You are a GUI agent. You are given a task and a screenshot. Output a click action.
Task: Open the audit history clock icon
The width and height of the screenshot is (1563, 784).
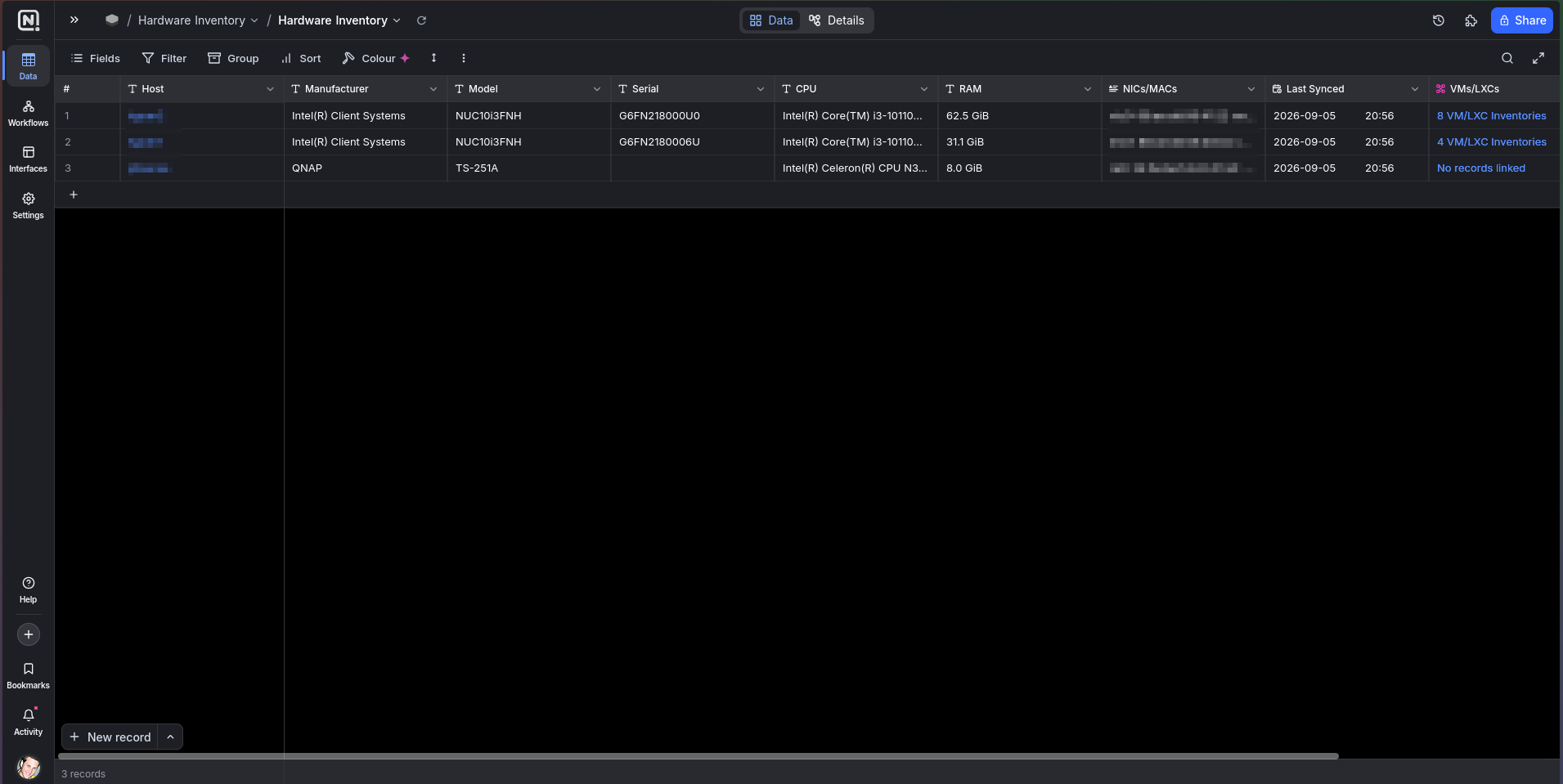point(1439,20)
